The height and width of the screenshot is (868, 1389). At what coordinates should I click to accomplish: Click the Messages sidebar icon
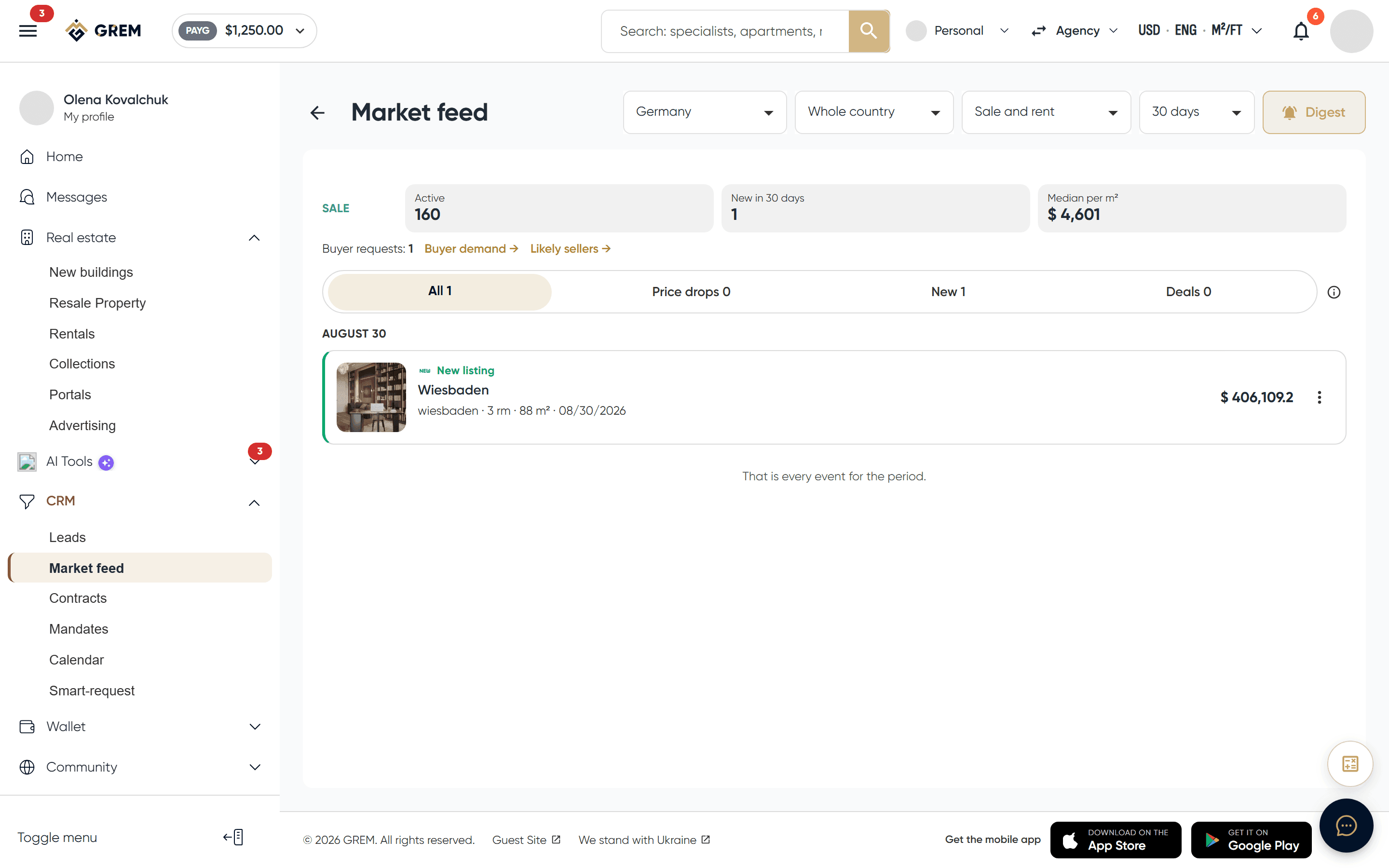tap(27, 197)
